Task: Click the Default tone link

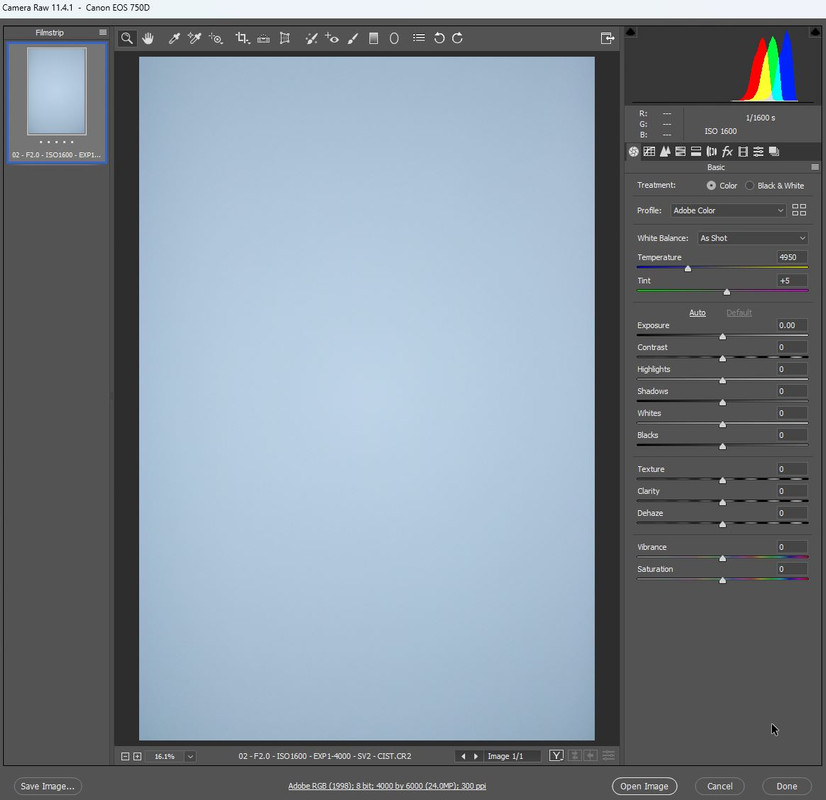Action: [x=739, y=313]
